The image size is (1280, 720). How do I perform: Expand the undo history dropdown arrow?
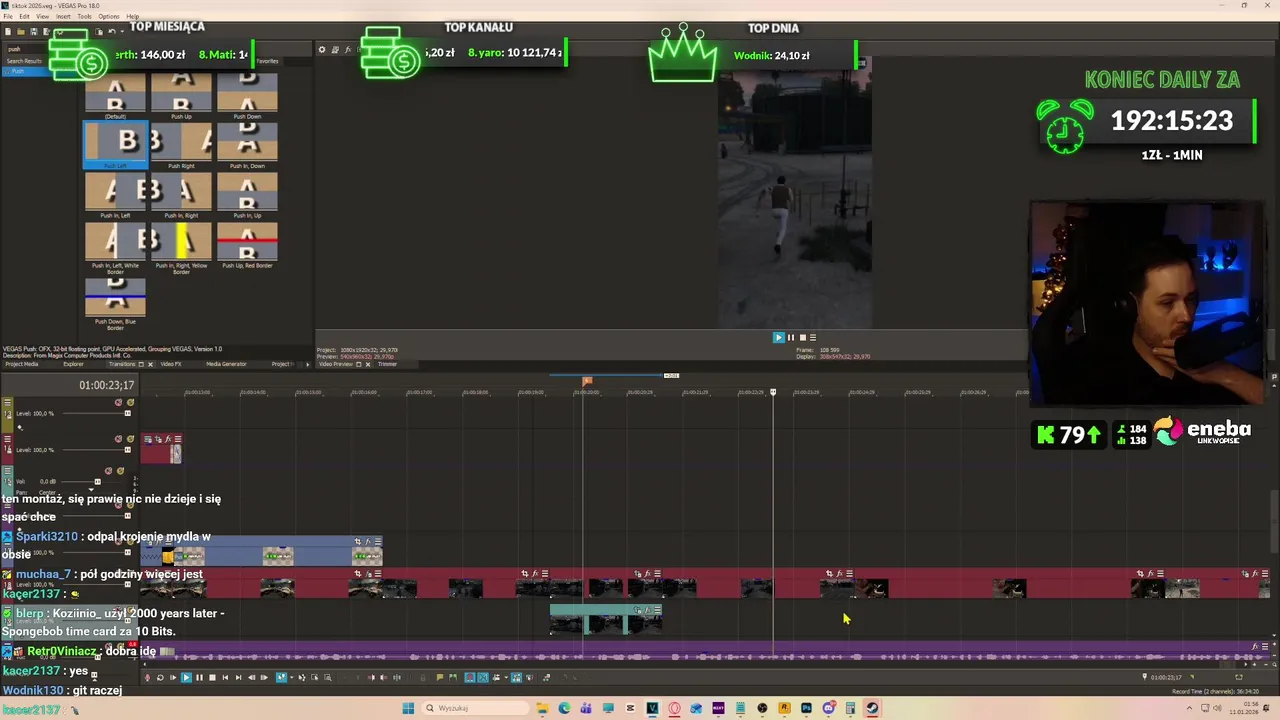pyautogui.click(x=122, y=31)
